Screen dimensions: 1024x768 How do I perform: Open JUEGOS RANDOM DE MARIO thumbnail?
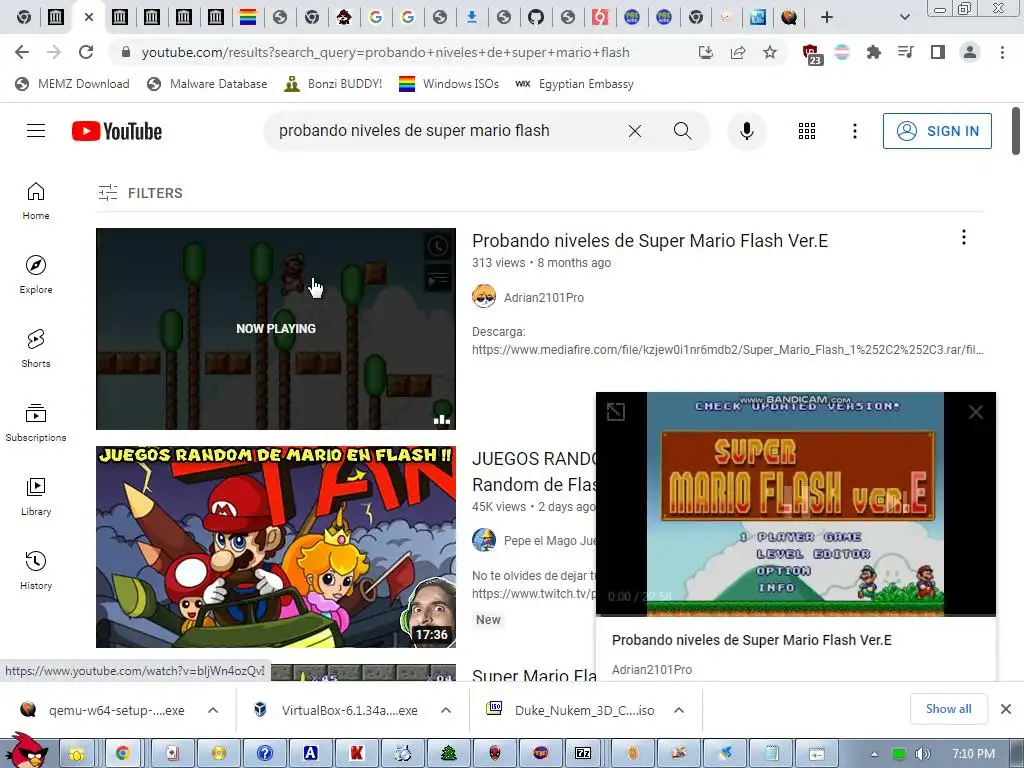coord(276,547)
